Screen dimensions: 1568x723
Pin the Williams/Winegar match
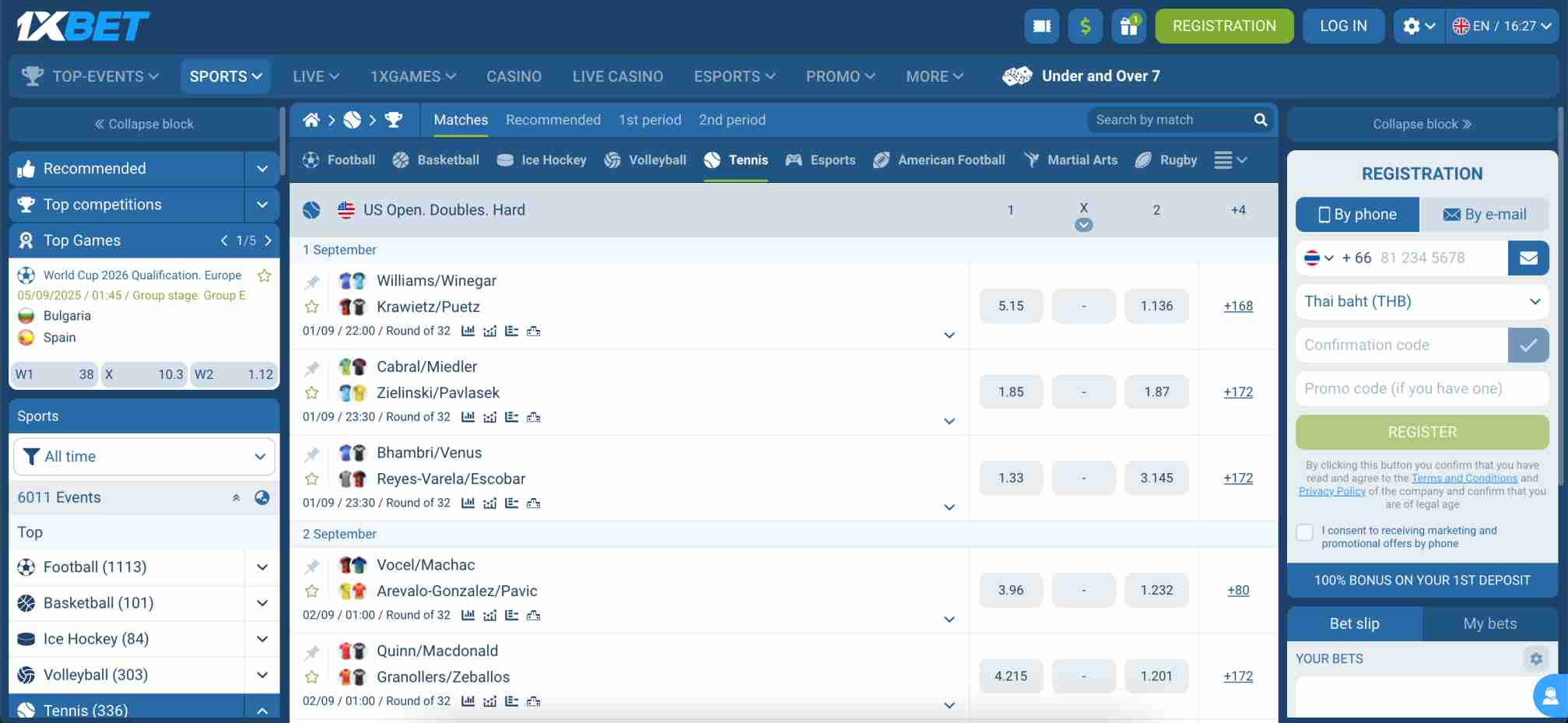312,282
